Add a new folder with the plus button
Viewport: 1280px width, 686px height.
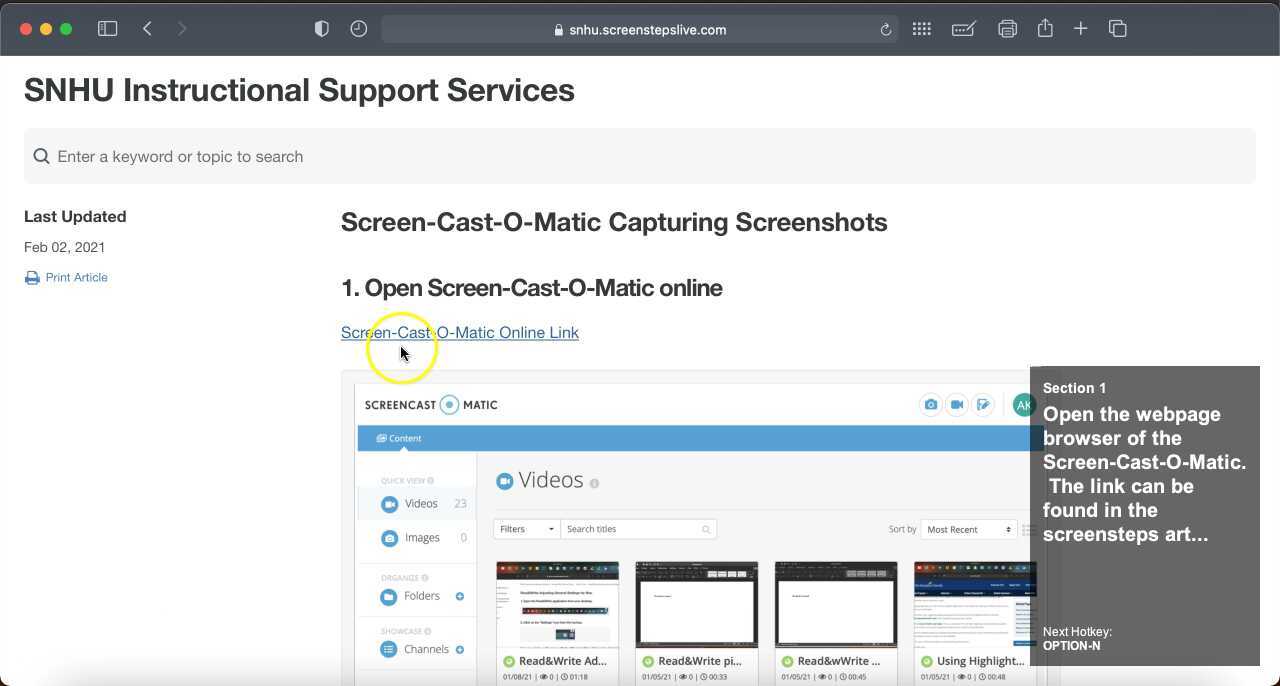(459, 596)
